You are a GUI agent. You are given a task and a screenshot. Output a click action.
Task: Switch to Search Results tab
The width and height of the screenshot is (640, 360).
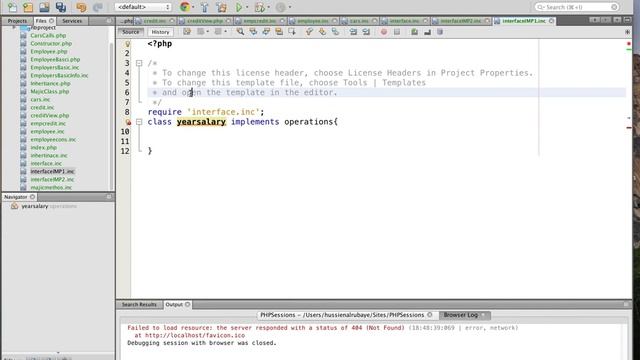coord(139,304)
